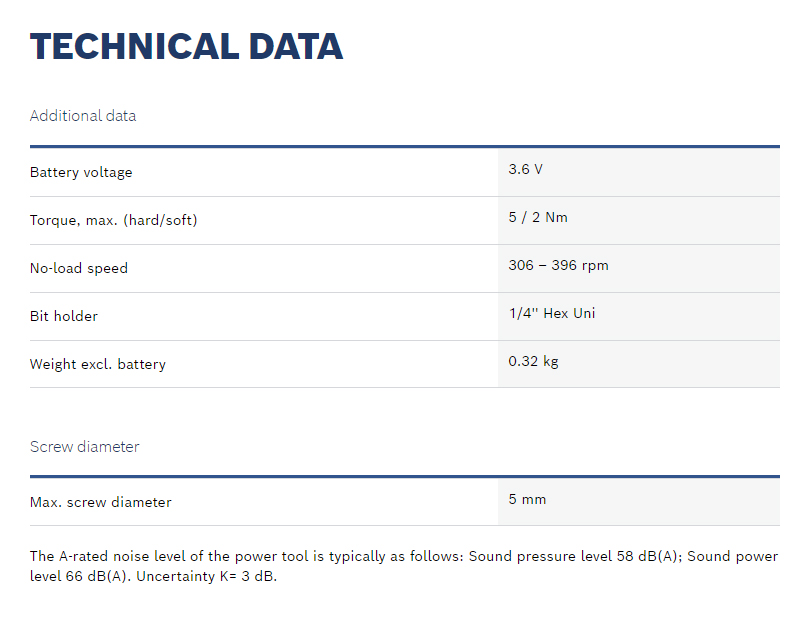
Task: Click the Weight excl. battery label
Action: [97, 364]
